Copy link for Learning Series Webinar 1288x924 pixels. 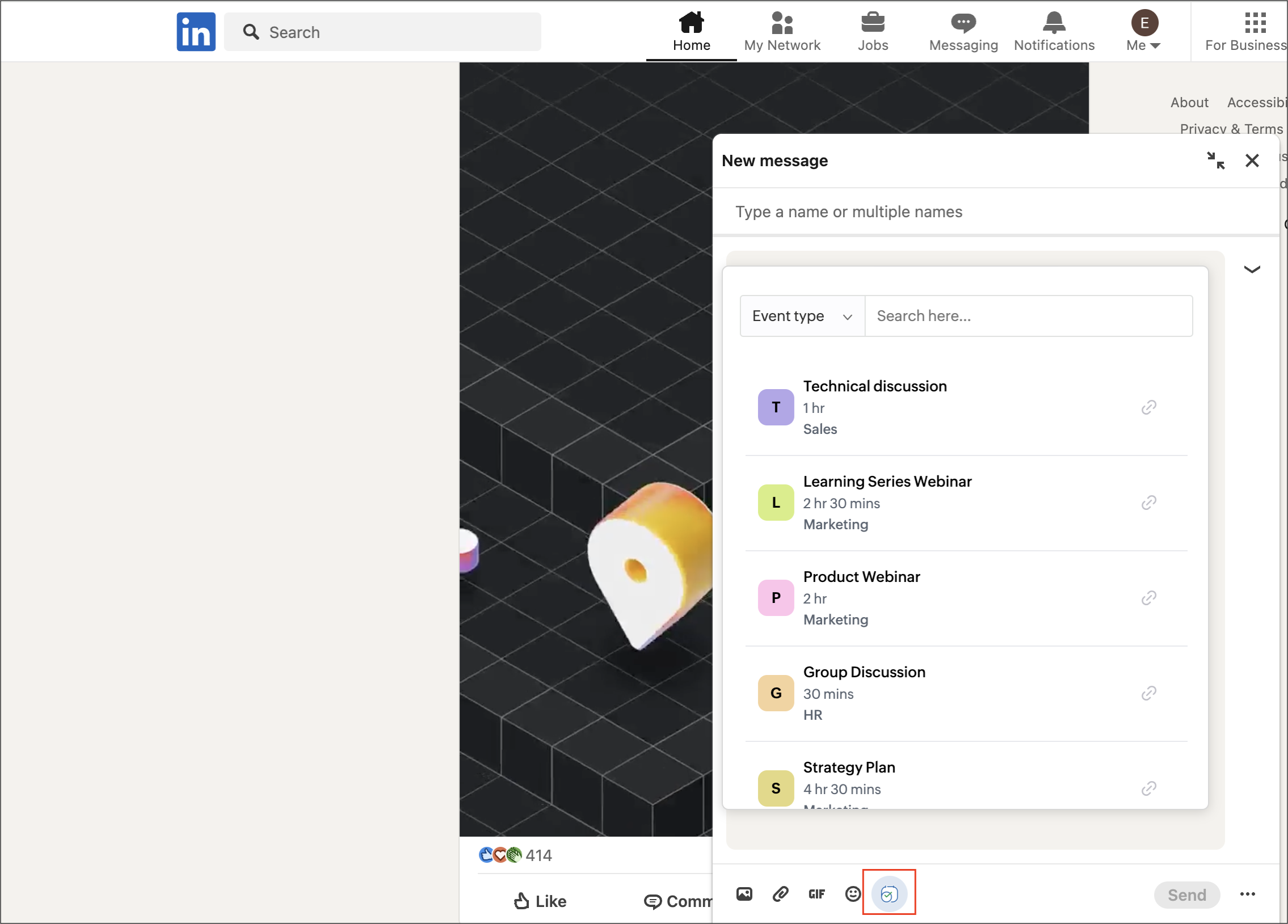(1148, 503)
